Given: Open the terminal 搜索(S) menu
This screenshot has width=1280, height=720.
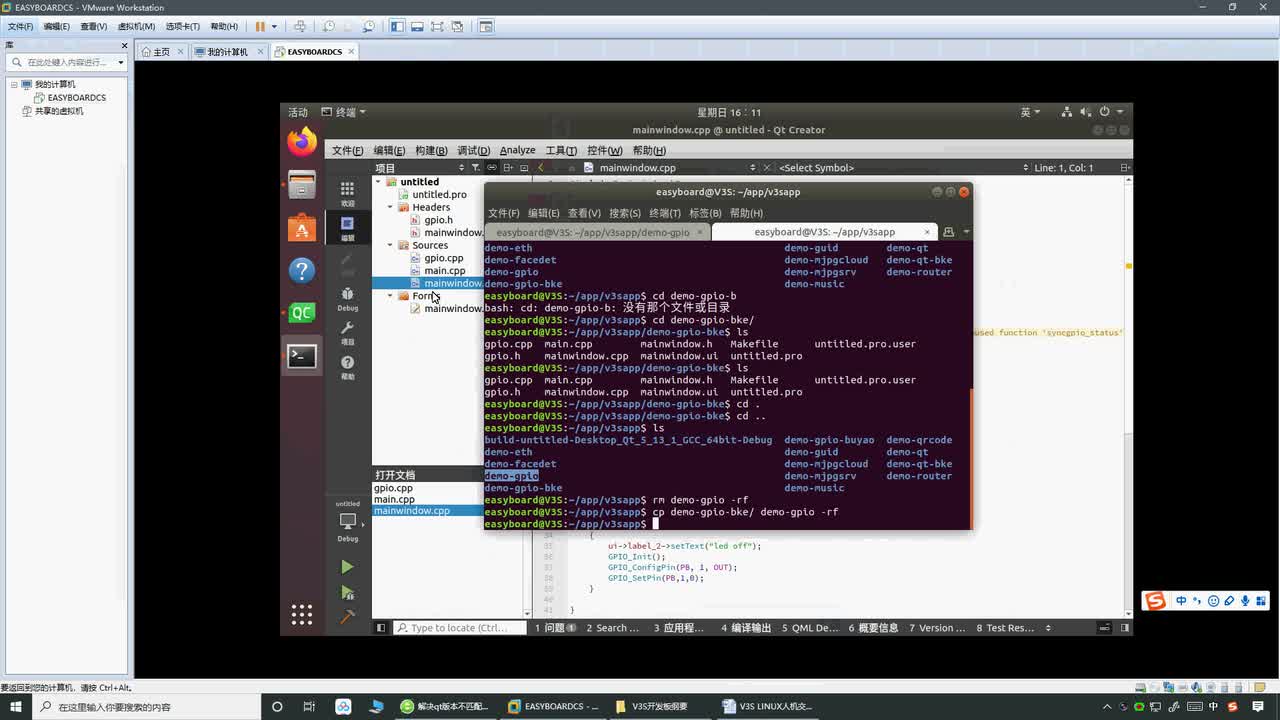Looking at the screenshot, I should (625, 213).
